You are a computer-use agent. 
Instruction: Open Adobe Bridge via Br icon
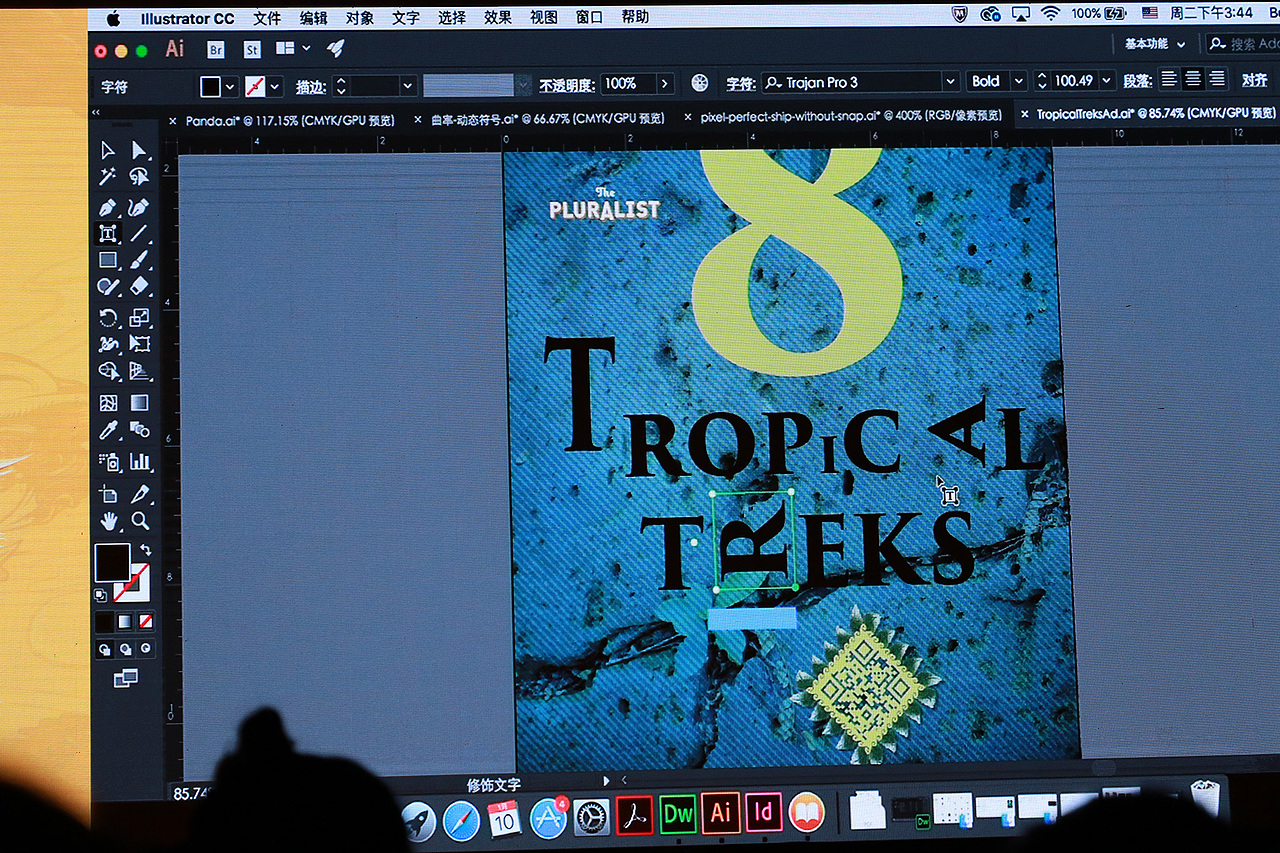215,49
